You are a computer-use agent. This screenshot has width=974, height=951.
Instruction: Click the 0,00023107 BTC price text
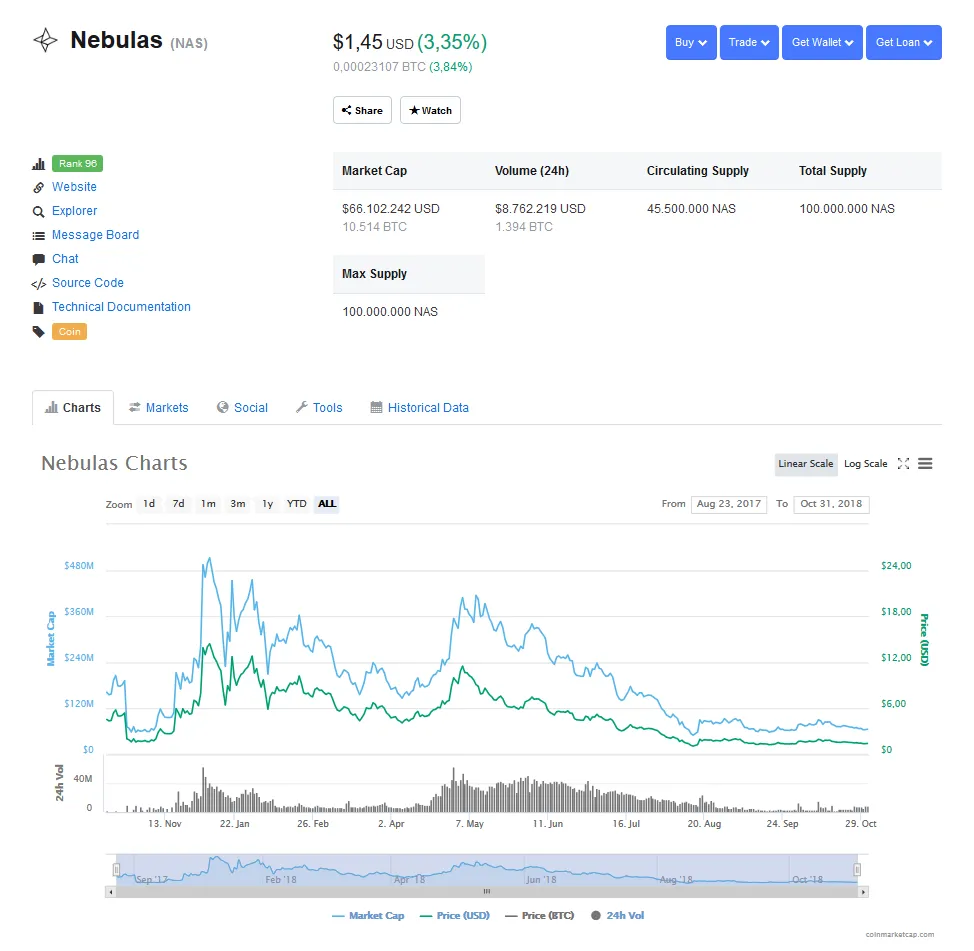380,66
